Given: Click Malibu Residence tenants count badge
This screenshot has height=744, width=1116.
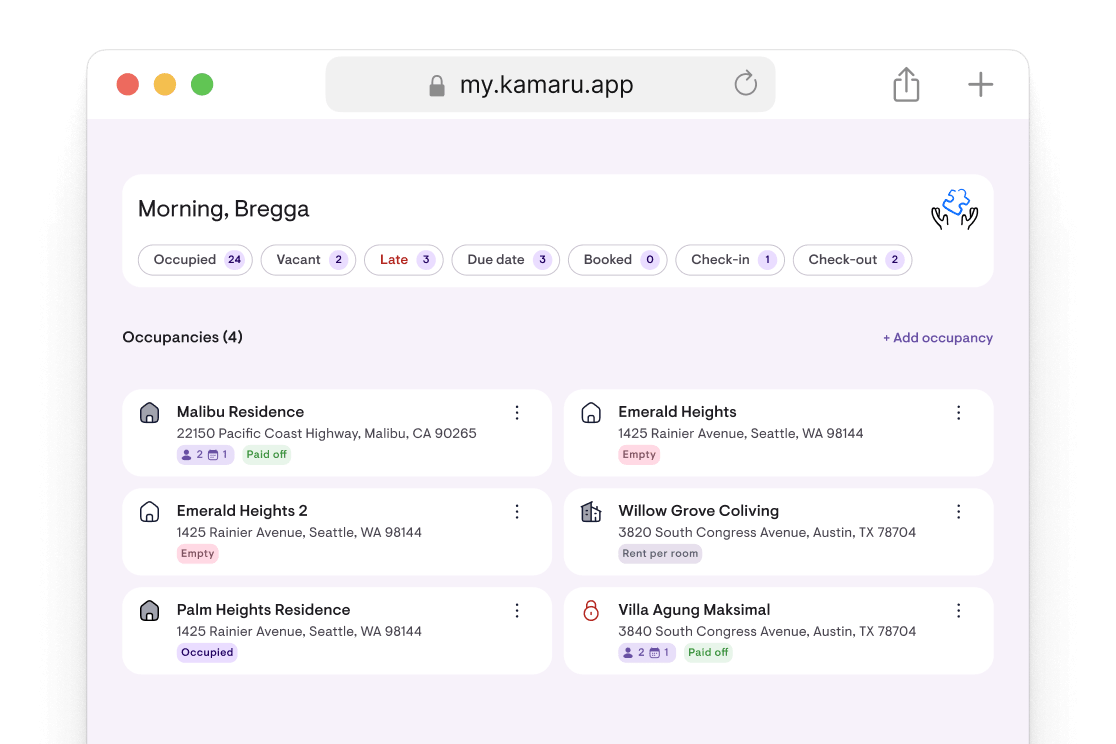Looking at the screenshot, I should [x=205, y=454].
